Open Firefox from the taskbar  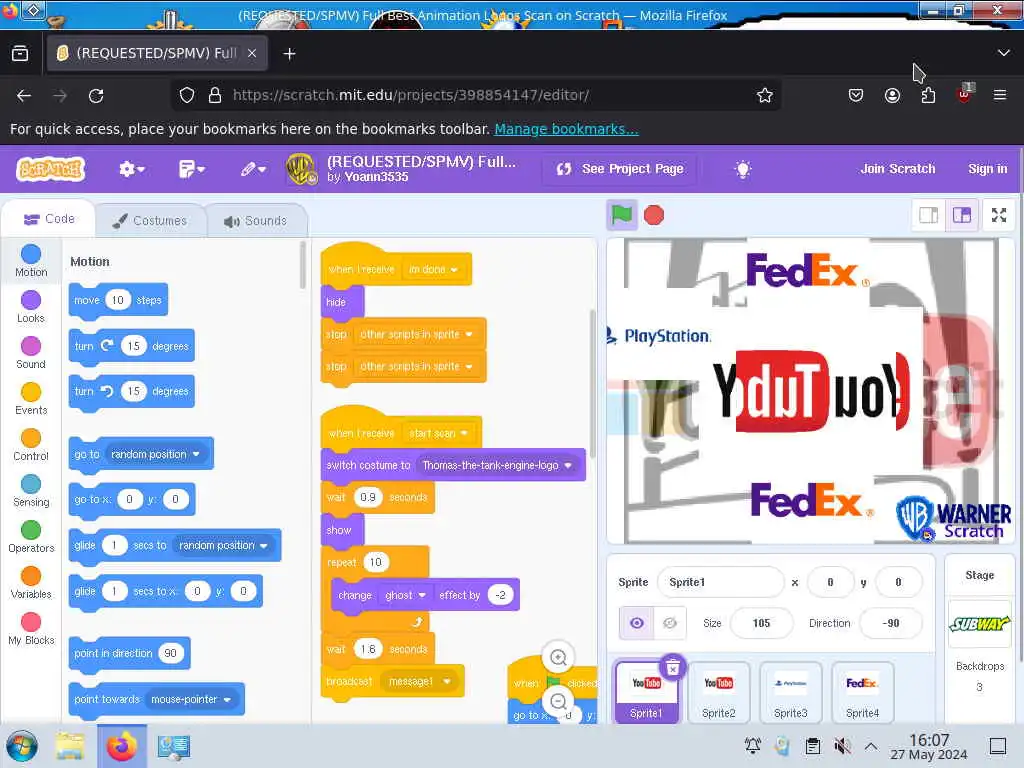click(x=121, y=746)
